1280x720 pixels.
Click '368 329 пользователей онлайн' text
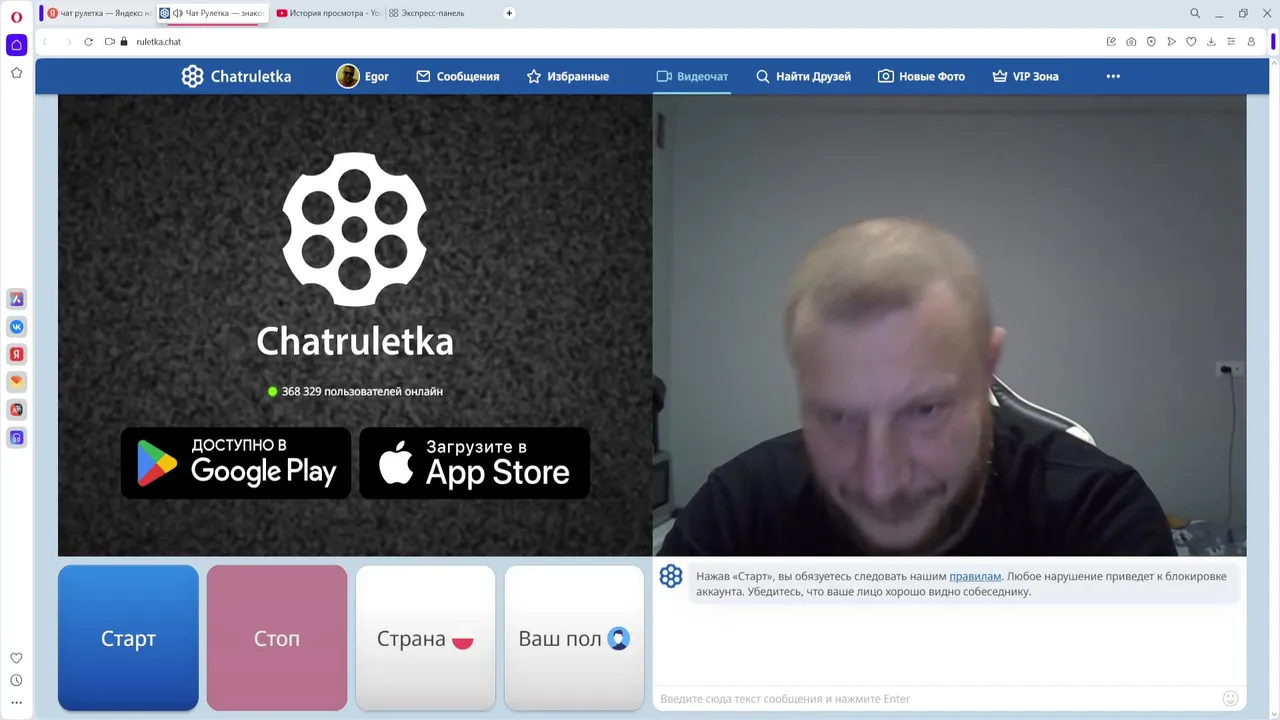[x=362, y=391]
